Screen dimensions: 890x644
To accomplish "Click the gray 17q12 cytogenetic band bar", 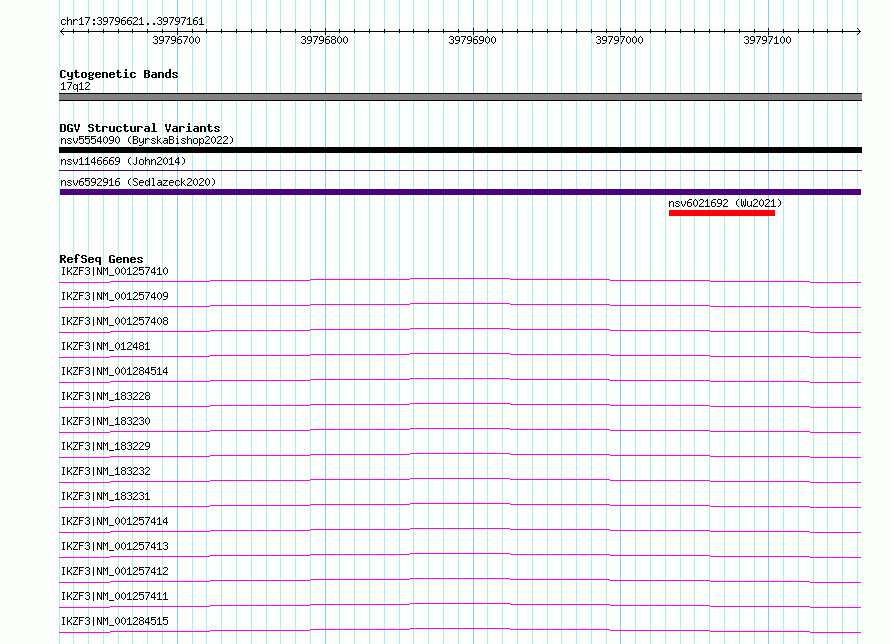I will 460,97.
